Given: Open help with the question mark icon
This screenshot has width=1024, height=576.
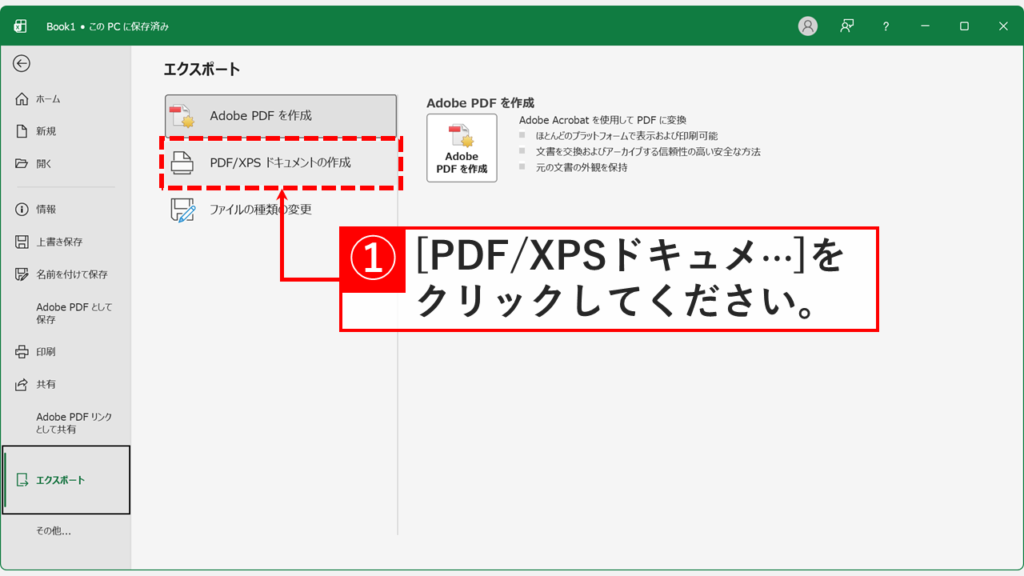Looking at the screenshot, I should (x=886, y=26).
